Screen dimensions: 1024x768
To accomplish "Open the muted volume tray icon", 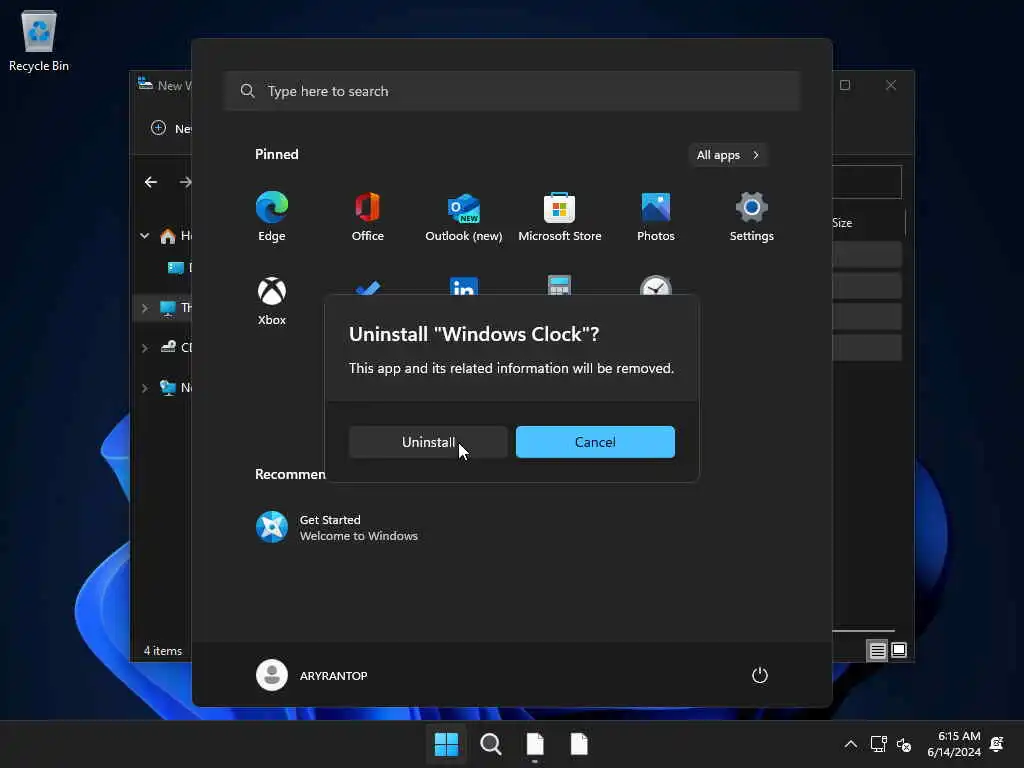I will tap(904, 744).
